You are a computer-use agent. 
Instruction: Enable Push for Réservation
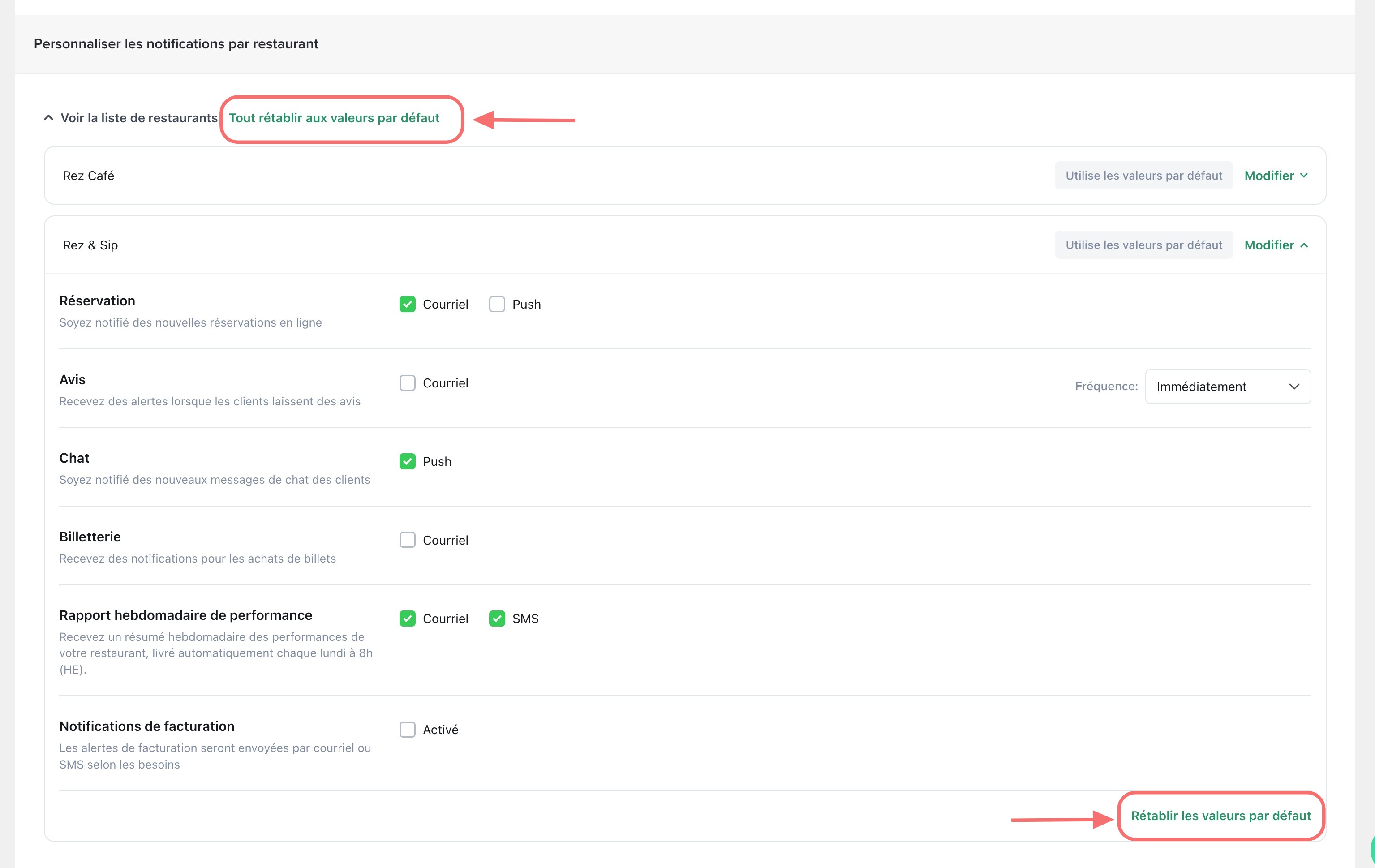click(497, 305)
